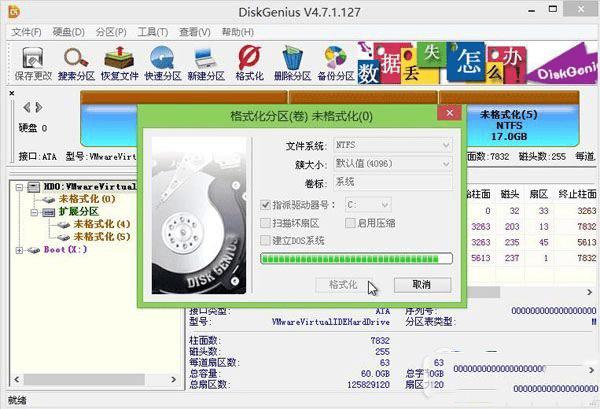Open the 工具(T) menu
The image size is (600, 409).
click(153, 32)
